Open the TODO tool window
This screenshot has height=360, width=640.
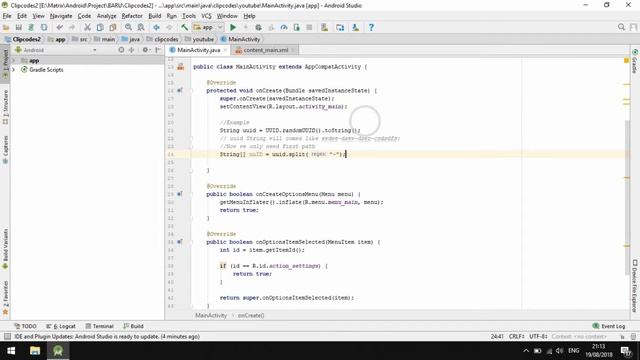[x=25, y=326]
